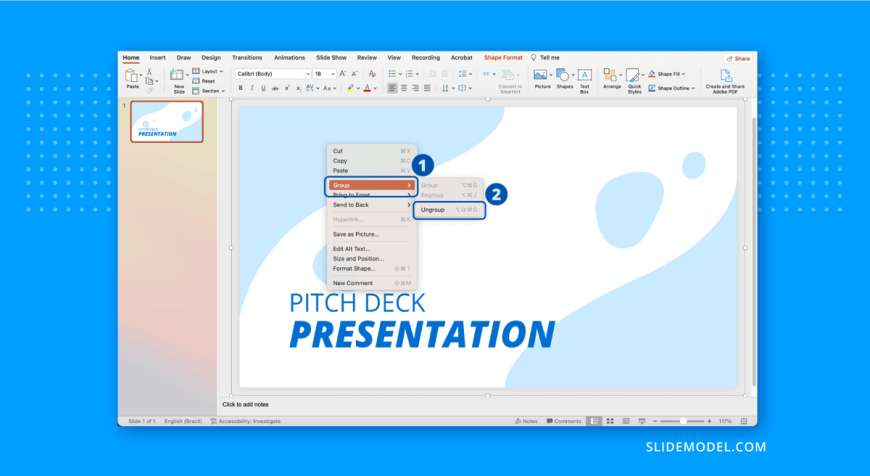Expand the Layout dropdown
This screenshot has width=870, height=476.
208,72
